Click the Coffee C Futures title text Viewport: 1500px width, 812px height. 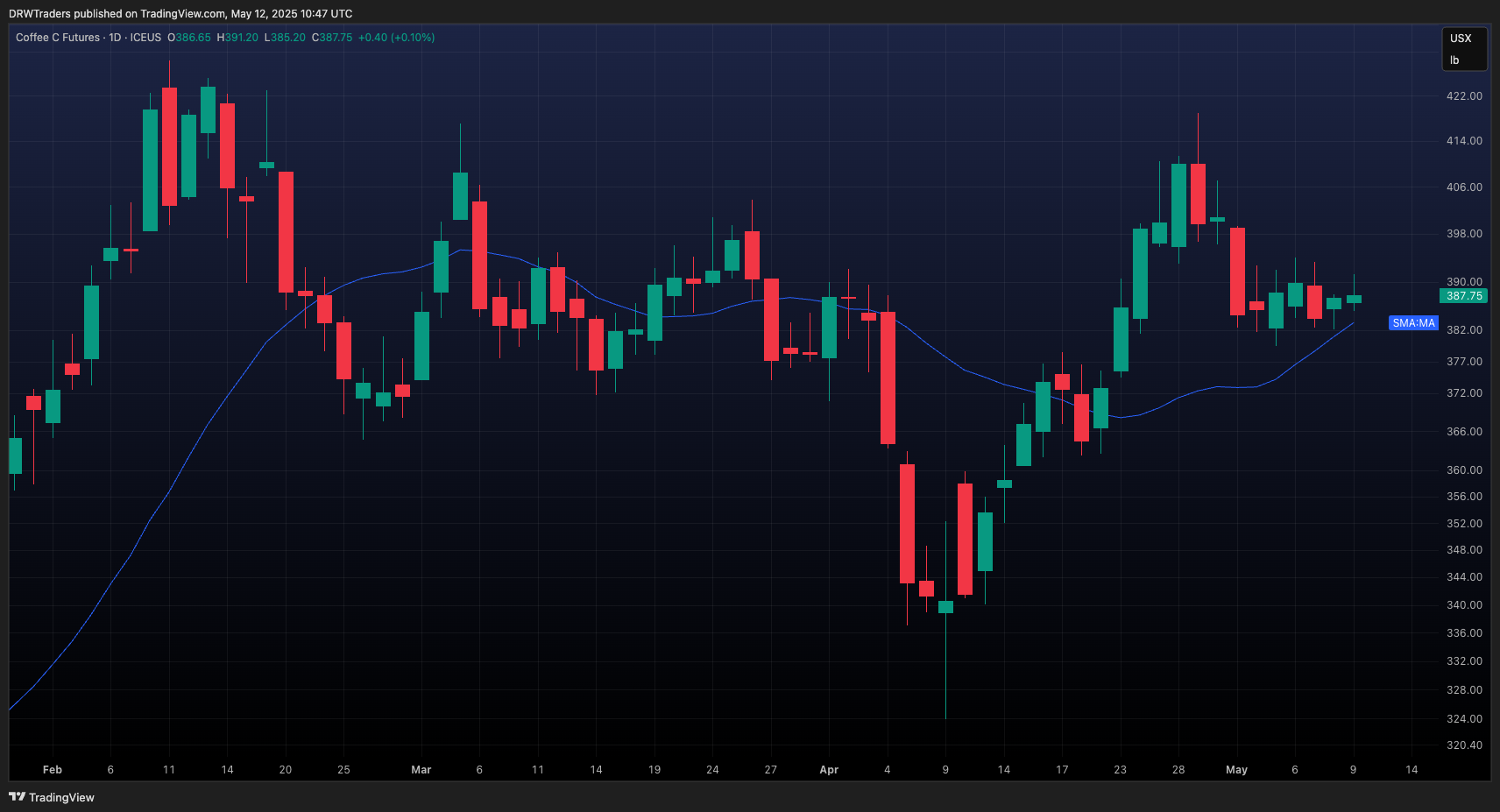(x=58, y=38)
